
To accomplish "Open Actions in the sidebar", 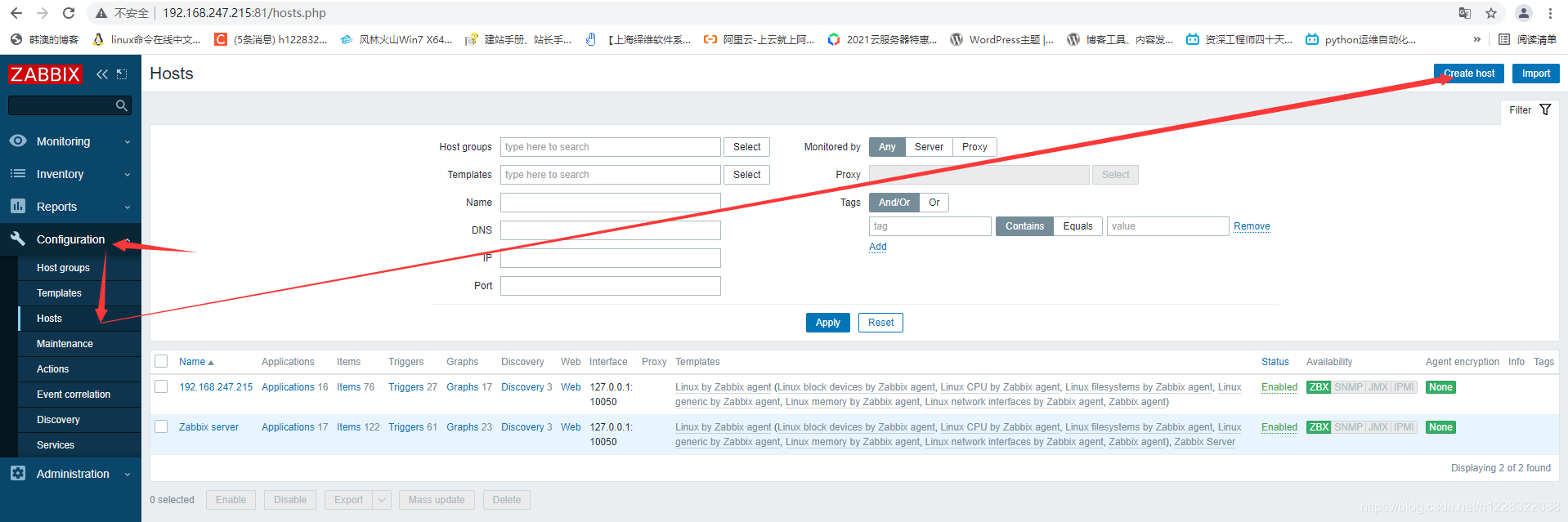I will tap(52, 369).
